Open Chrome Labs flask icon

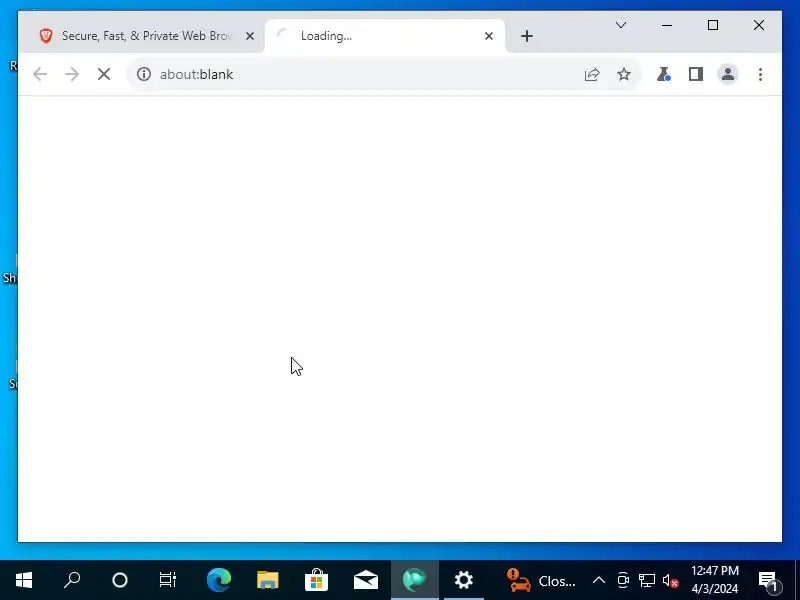[x=663, y=74]
